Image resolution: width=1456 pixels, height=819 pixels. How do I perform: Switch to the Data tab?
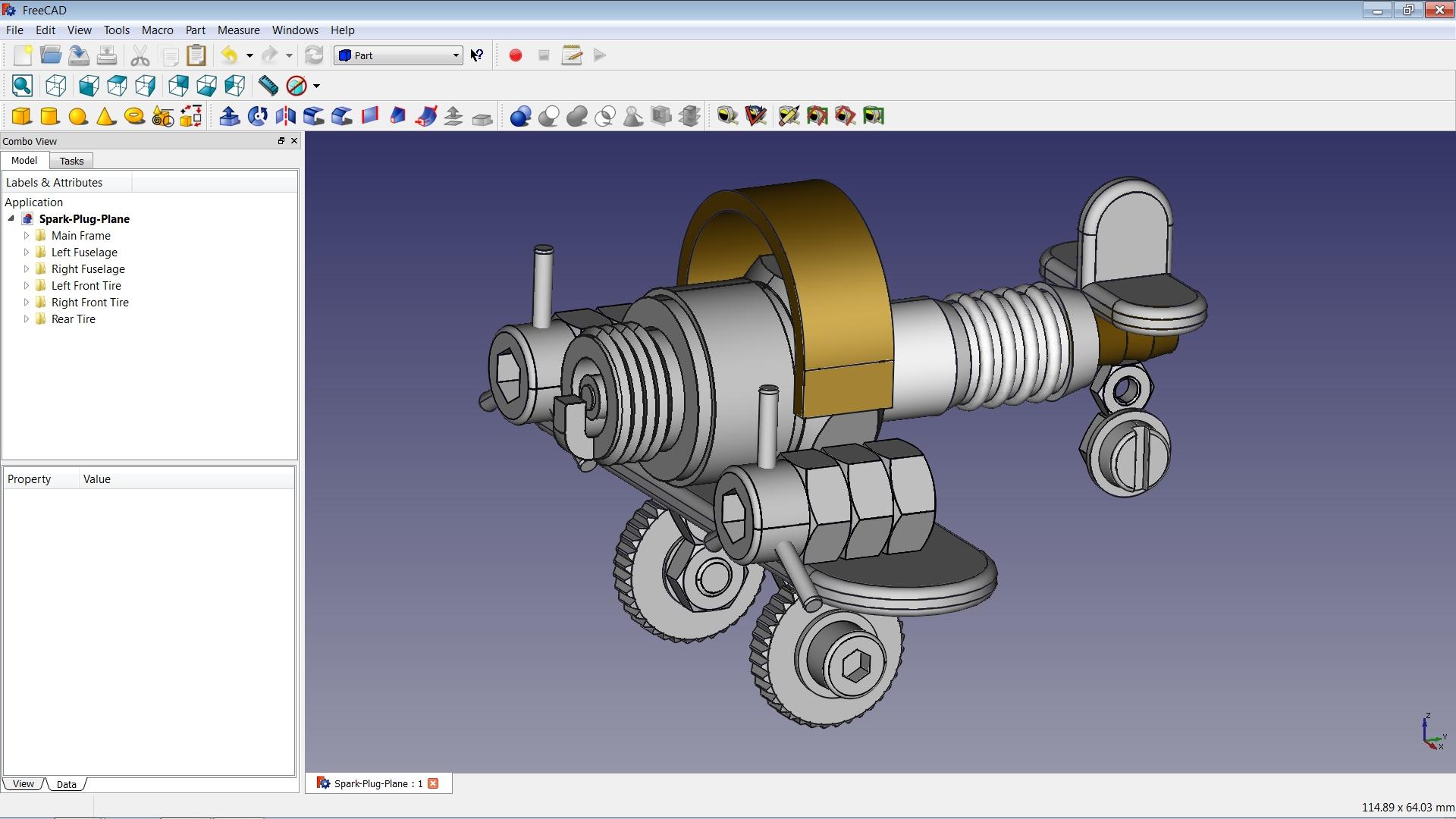(66, 783)
